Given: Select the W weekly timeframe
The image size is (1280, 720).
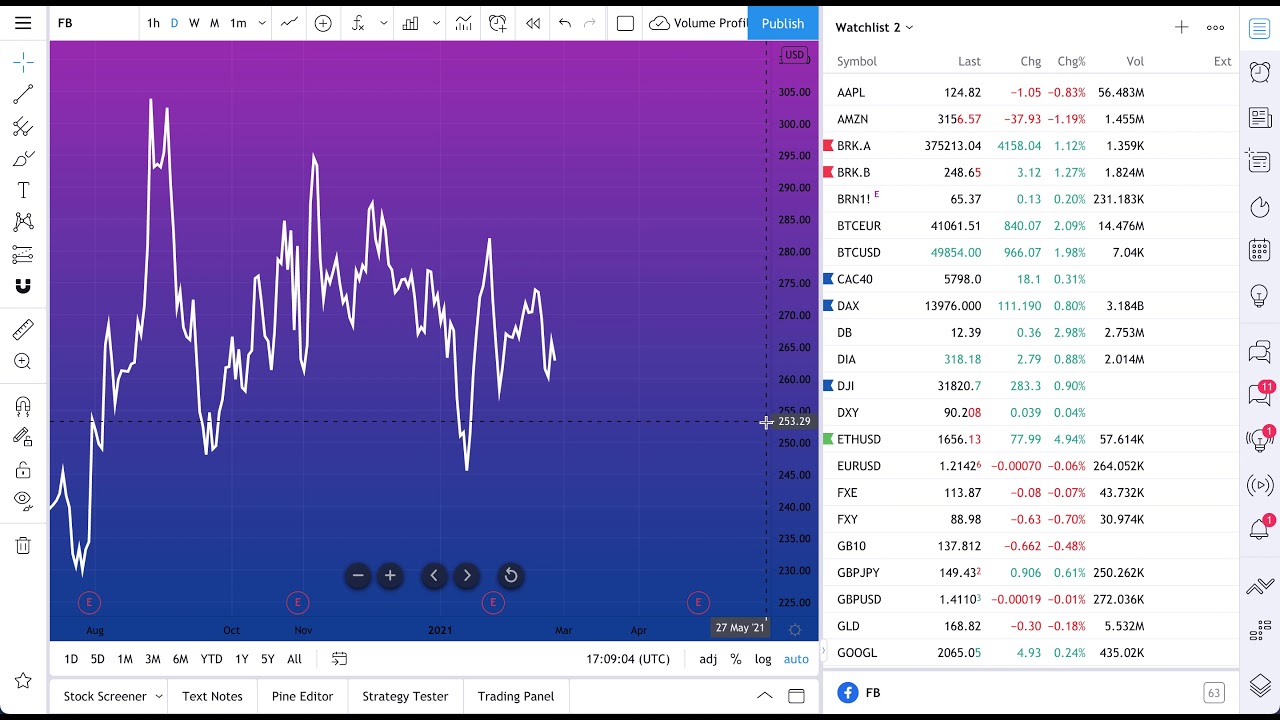Looking at the screenshot, I should 194,23.
